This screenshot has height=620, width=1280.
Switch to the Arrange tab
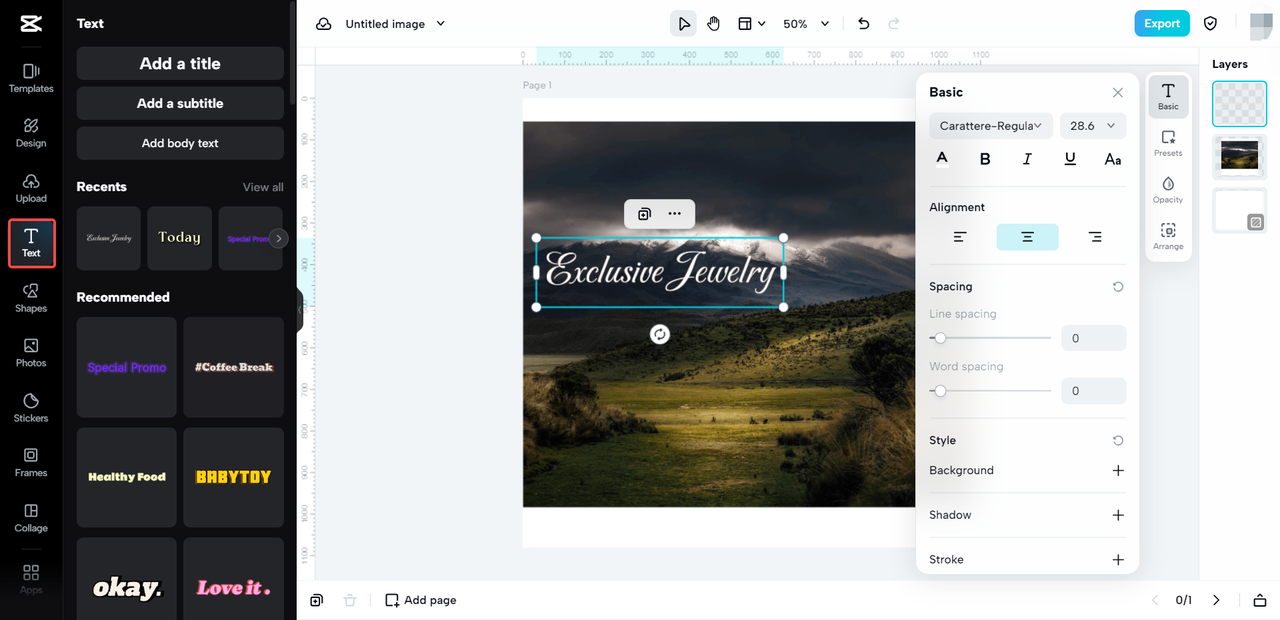coord(1168,237)
